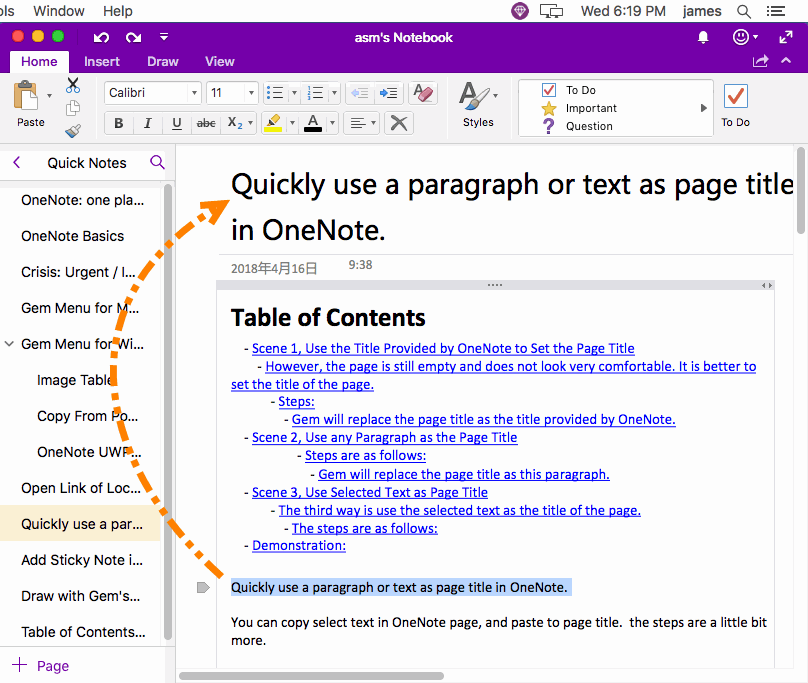Image resolution: width=808 pixels, height=683 pixels.
Task: Switch to the View tab
Action: (220, 61)
